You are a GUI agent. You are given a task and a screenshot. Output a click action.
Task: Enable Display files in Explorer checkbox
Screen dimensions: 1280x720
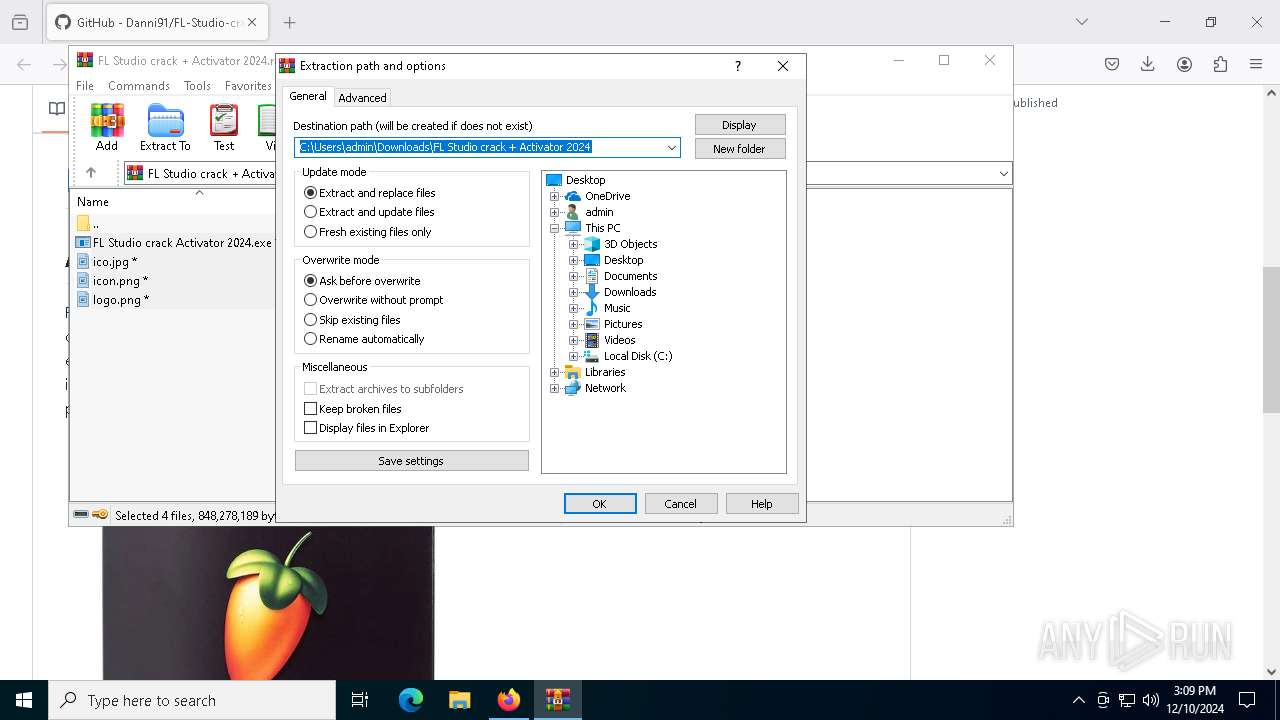(310, 428)
